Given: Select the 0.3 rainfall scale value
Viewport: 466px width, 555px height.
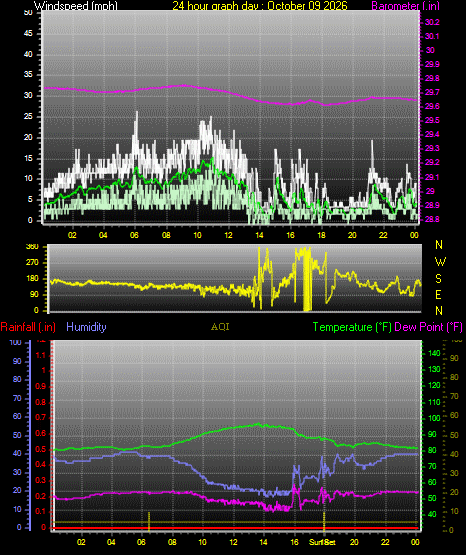Looking at the screenshot, I should 41,481.
